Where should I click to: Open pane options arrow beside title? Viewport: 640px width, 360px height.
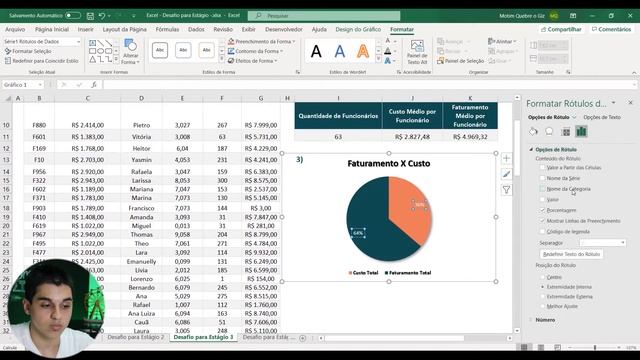[x=613, y=103]
